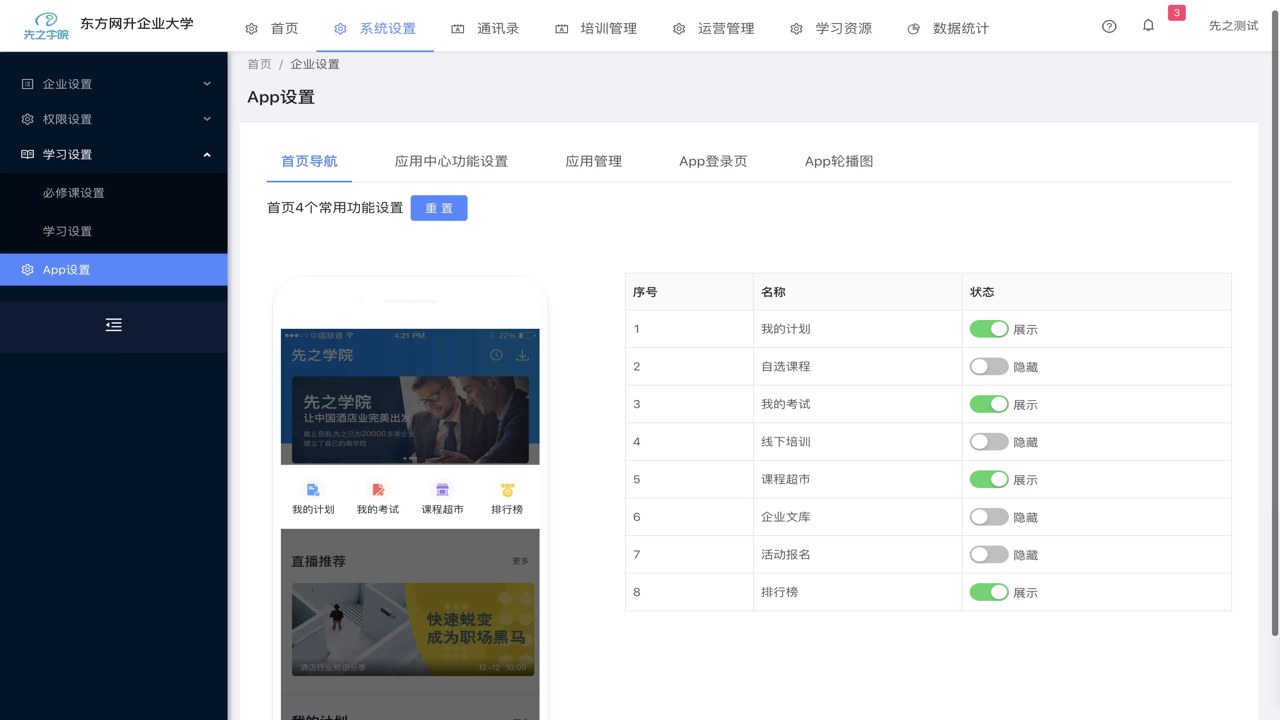Image resolution: width=1280 pixels, height=720 pixels.
Task: Open 必修课设置 in the sidebar
Action: [74, 193]
